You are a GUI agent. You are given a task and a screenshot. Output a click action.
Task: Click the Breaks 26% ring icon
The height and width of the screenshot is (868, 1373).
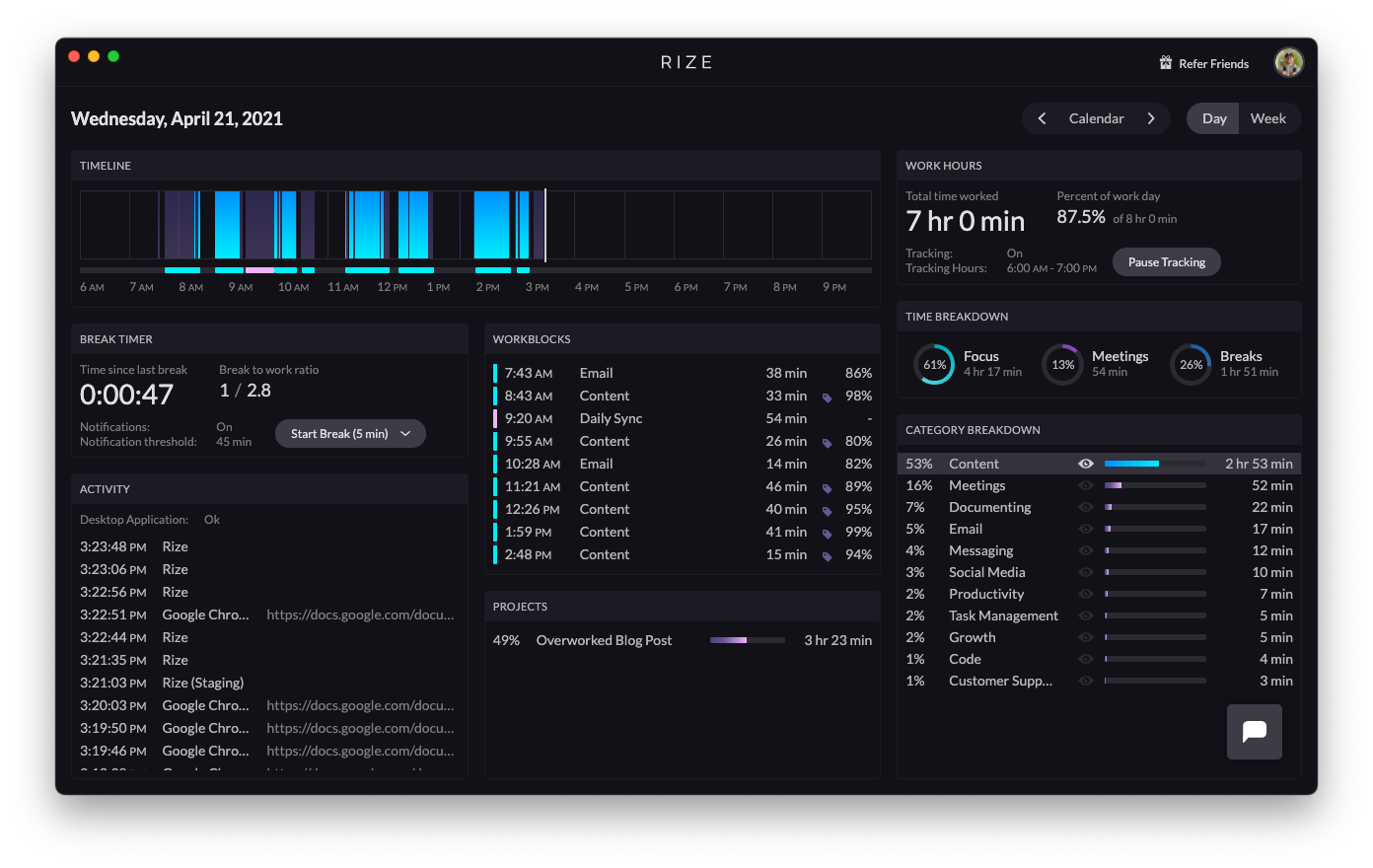1191,364
